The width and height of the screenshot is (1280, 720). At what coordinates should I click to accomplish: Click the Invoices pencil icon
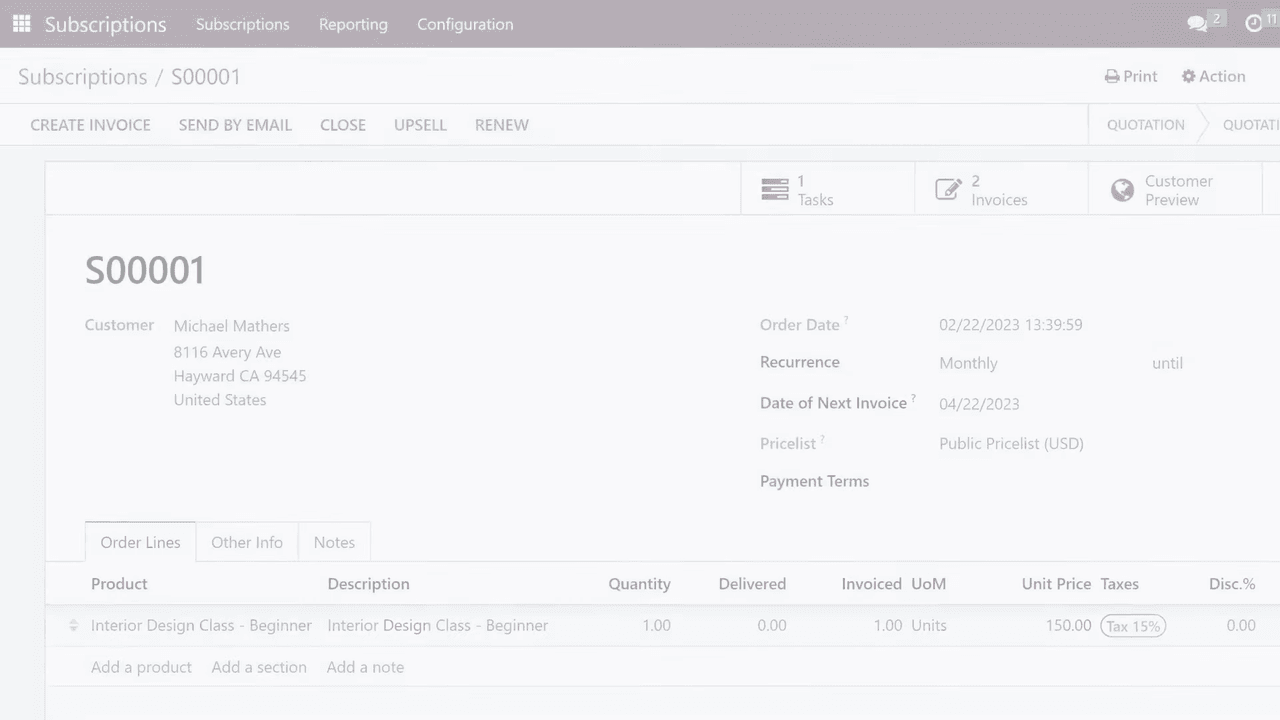[x=948, y=190]
